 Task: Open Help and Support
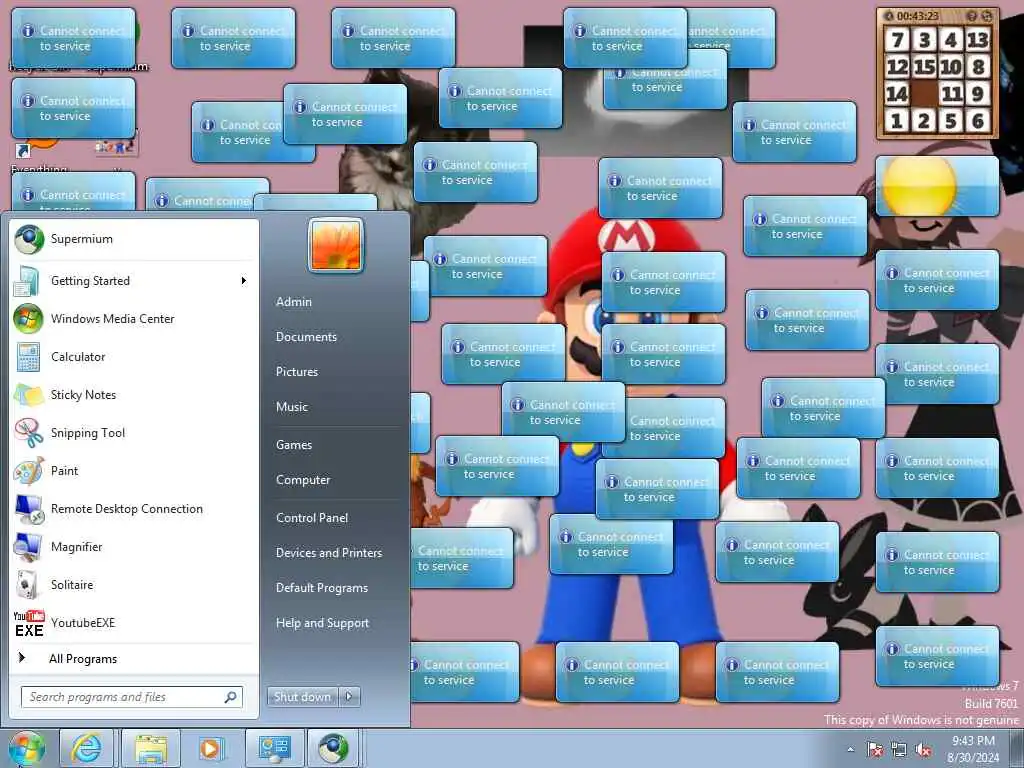click(323, 623)
